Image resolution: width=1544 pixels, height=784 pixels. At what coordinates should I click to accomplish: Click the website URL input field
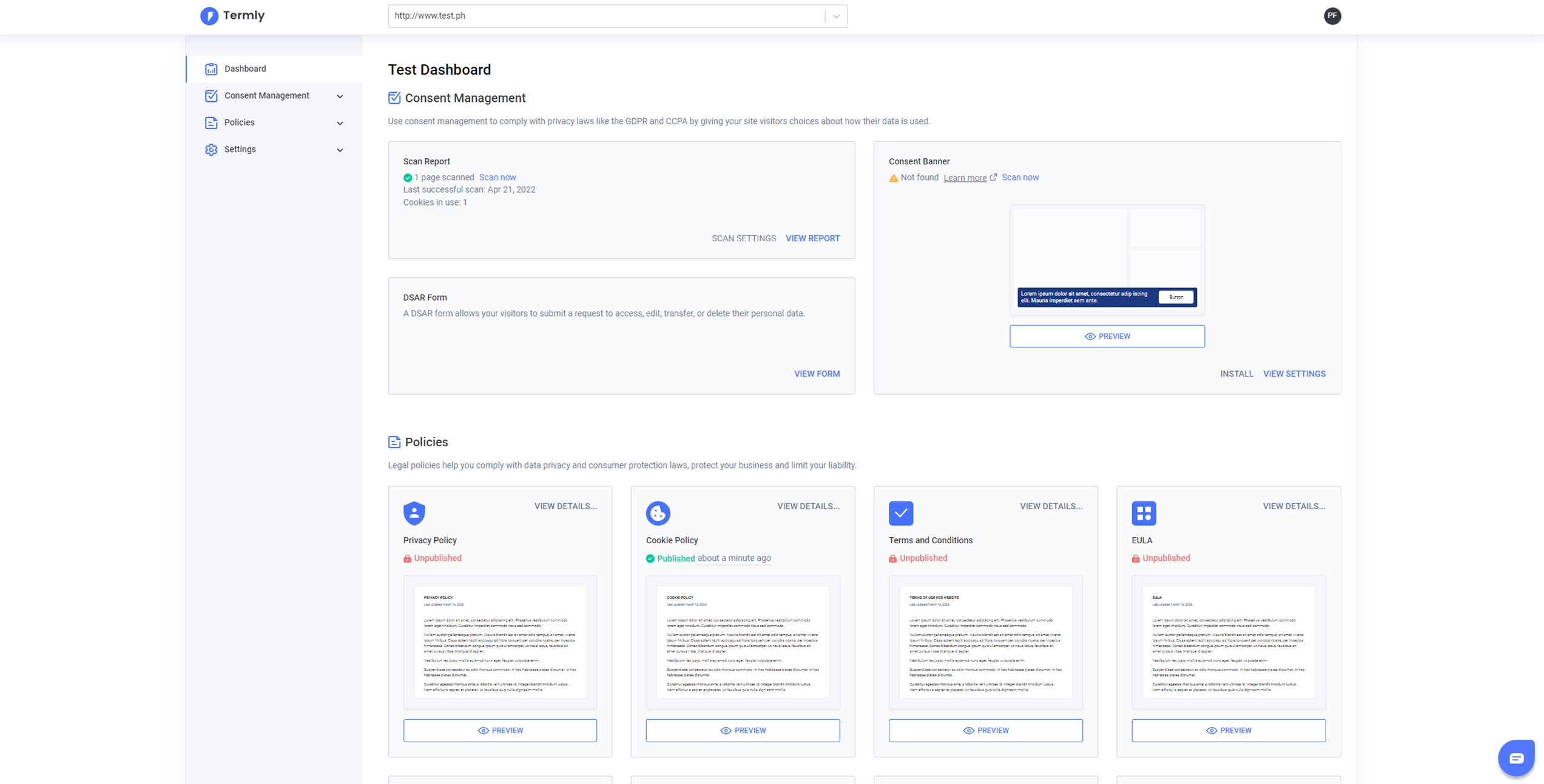click(618, 15)
